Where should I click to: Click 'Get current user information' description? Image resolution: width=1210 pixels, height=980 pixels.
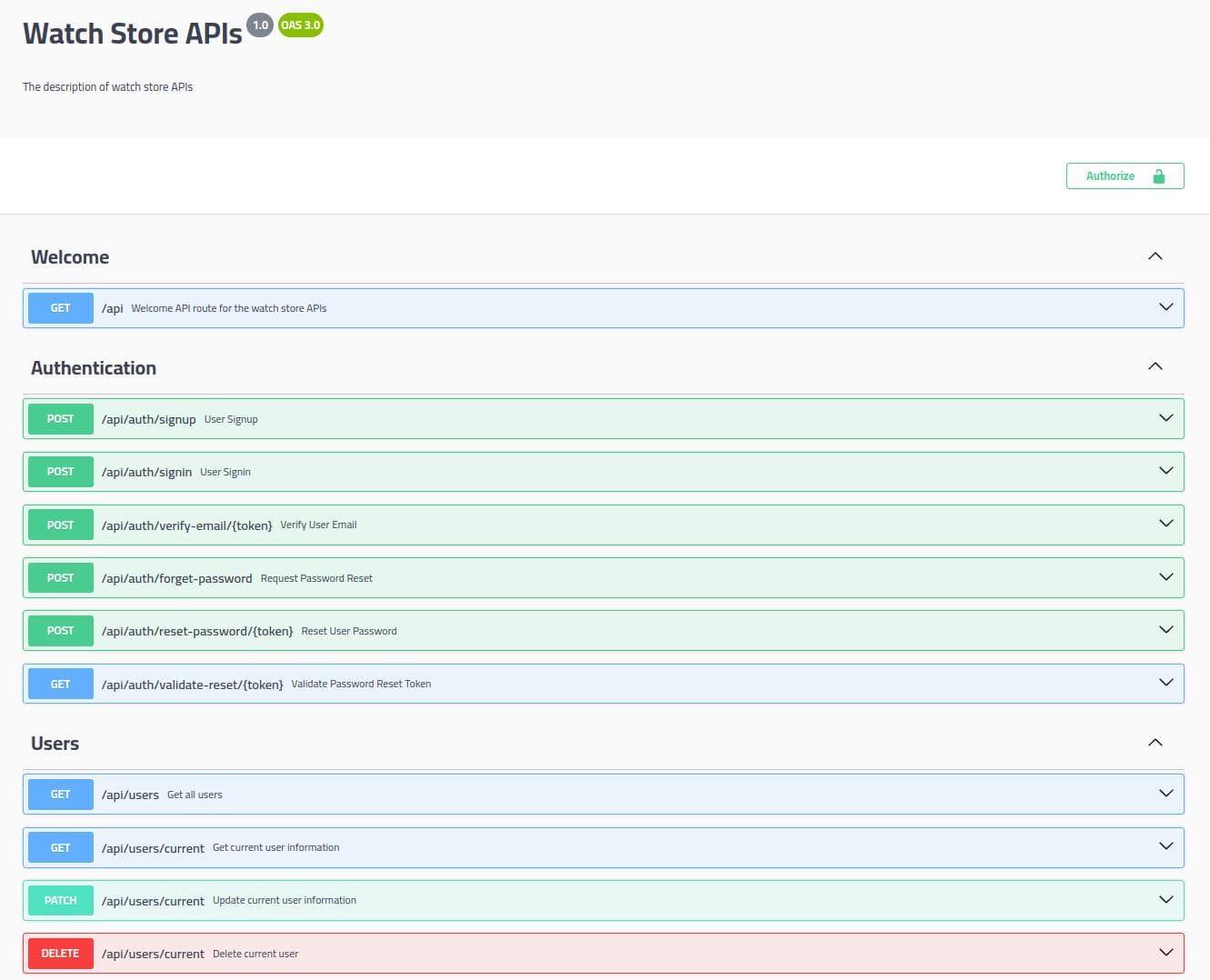276,847
